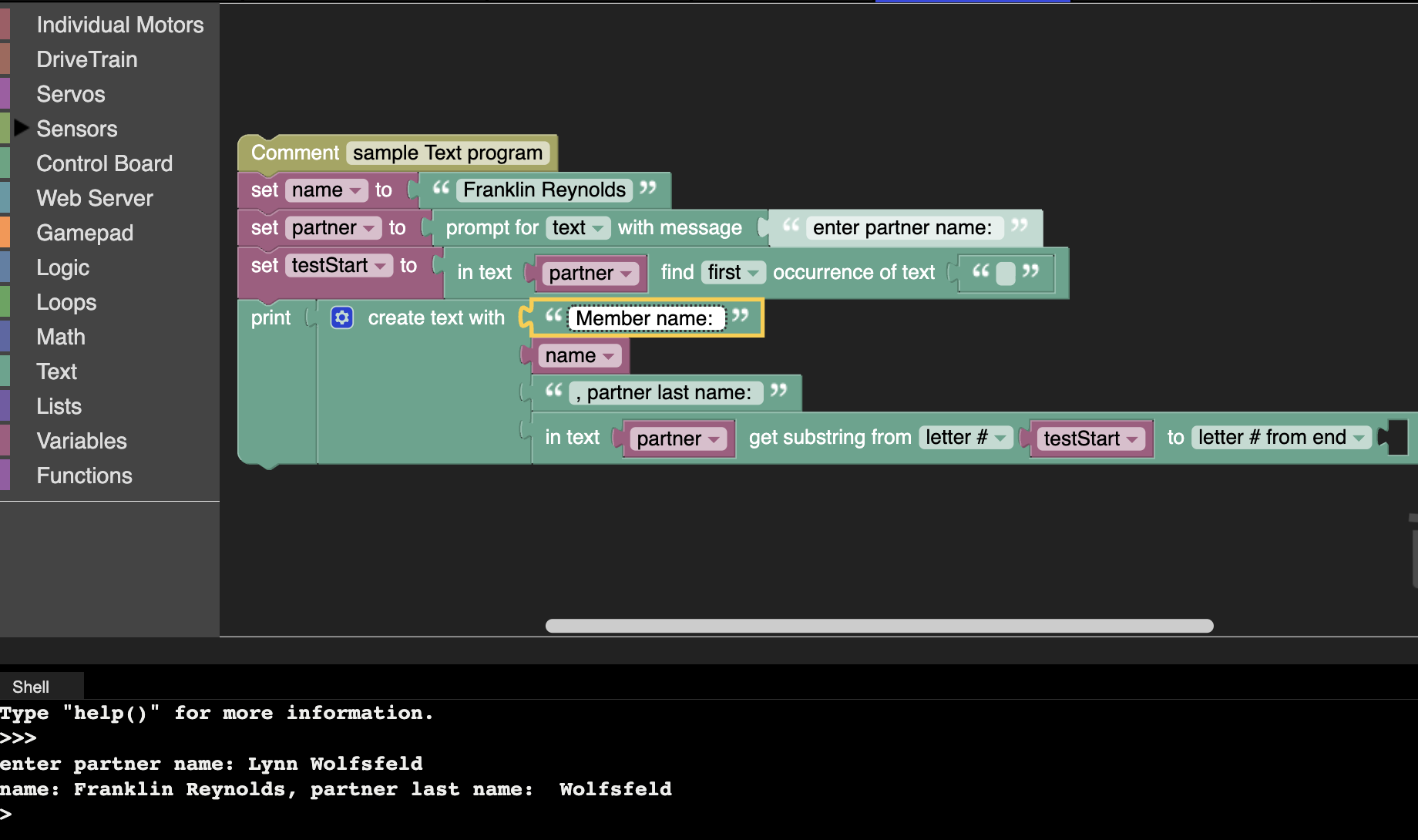Open the prompt for text type dropdown

(x=578, y=227)
